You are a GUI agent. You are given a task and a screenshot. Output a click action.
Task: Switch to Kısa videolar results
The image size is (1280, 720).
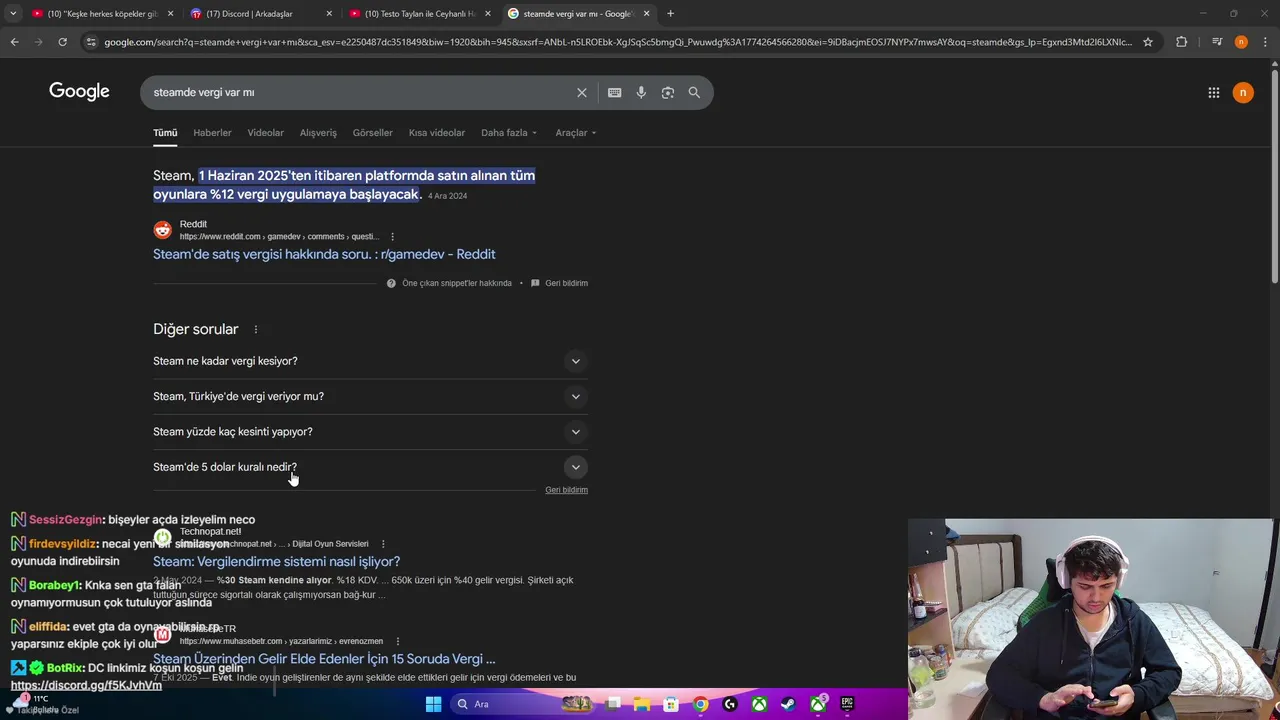coord(437,132)
